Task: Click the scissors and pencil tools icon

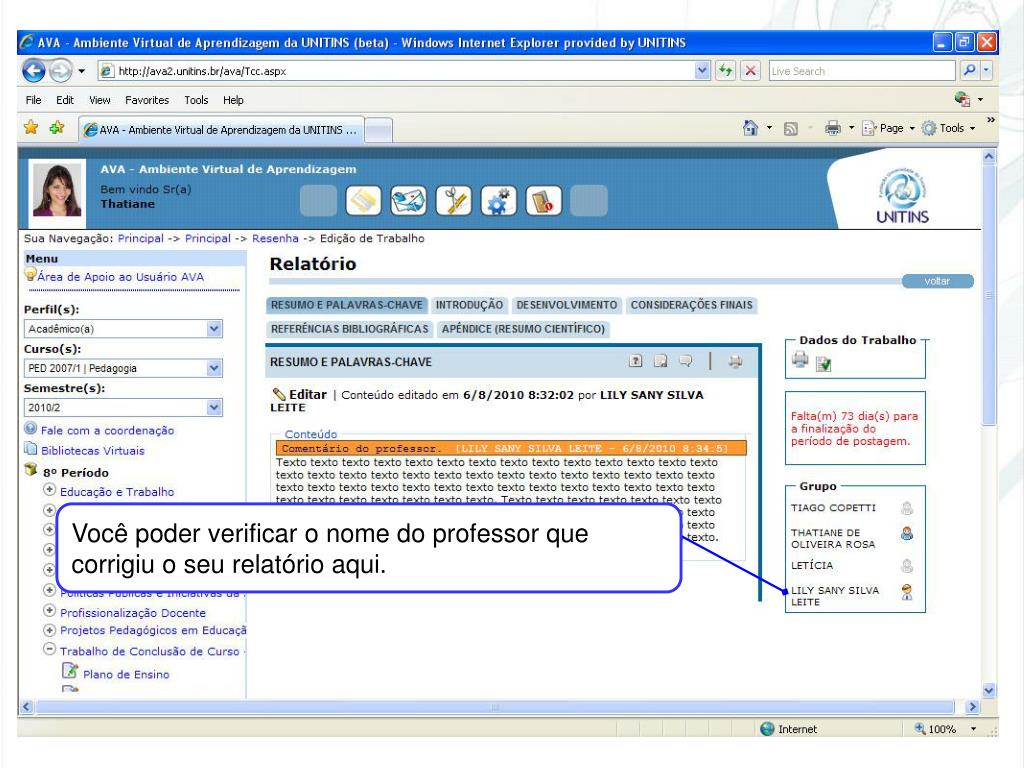Action: pyautogui.click(x=453, y=200)
